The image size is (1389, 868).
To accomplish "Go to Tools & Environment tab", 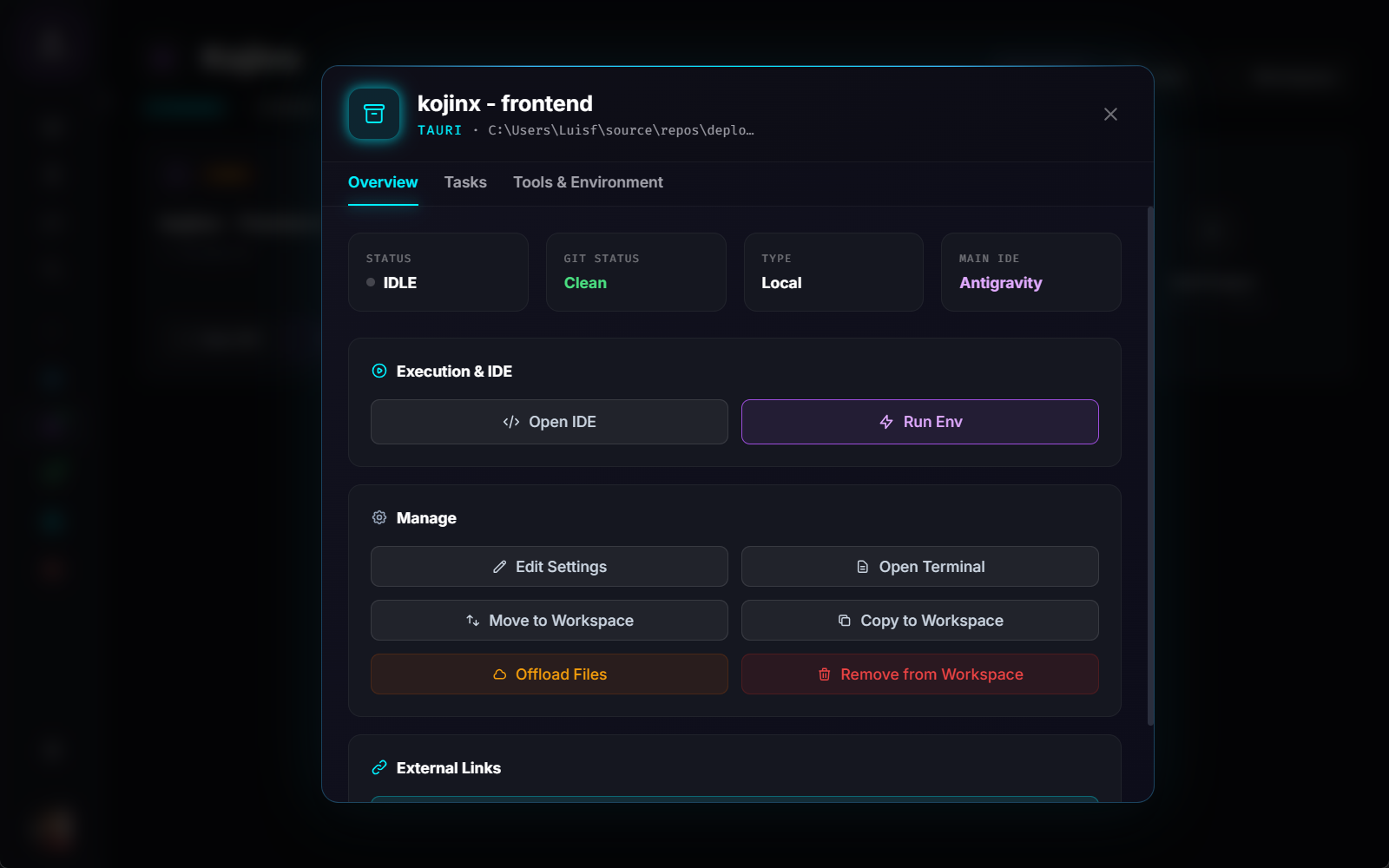I will 588,182.
